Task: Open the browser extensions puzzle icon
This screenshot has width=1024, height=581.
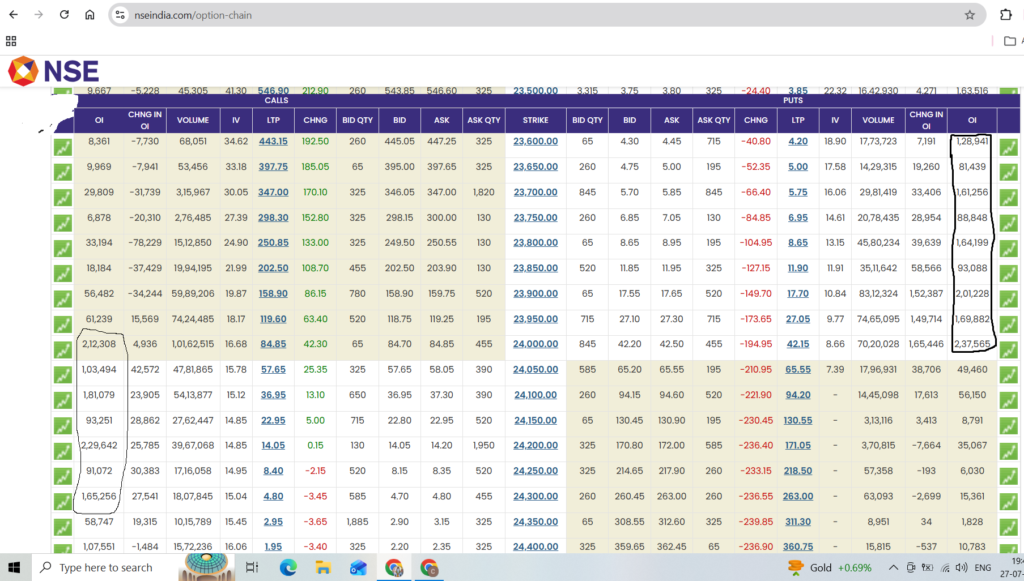Action: tap(1006, 14)
